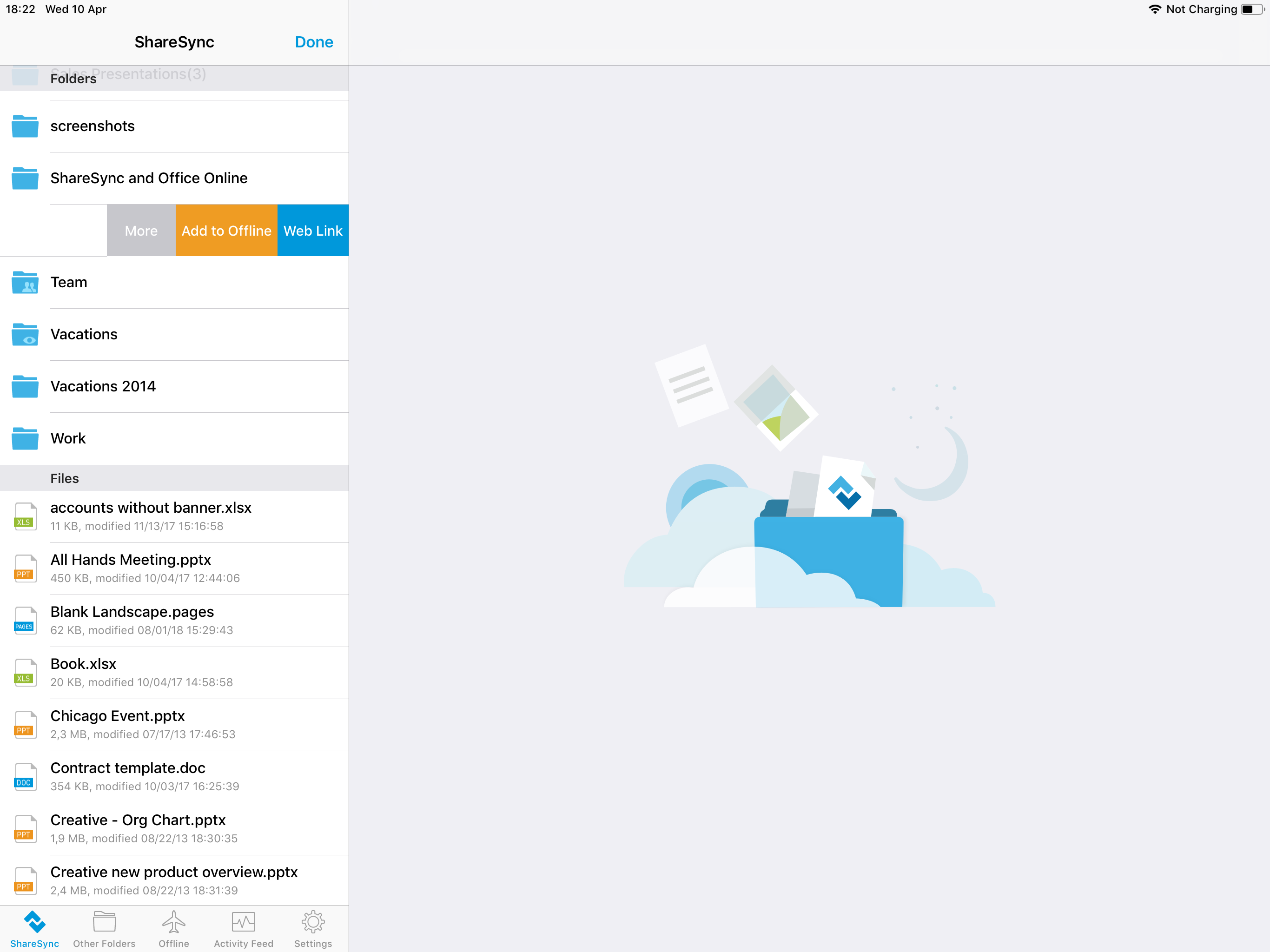Click the Team shared folder icon
Screen dimensions: 1270x952
click(25, 282)
